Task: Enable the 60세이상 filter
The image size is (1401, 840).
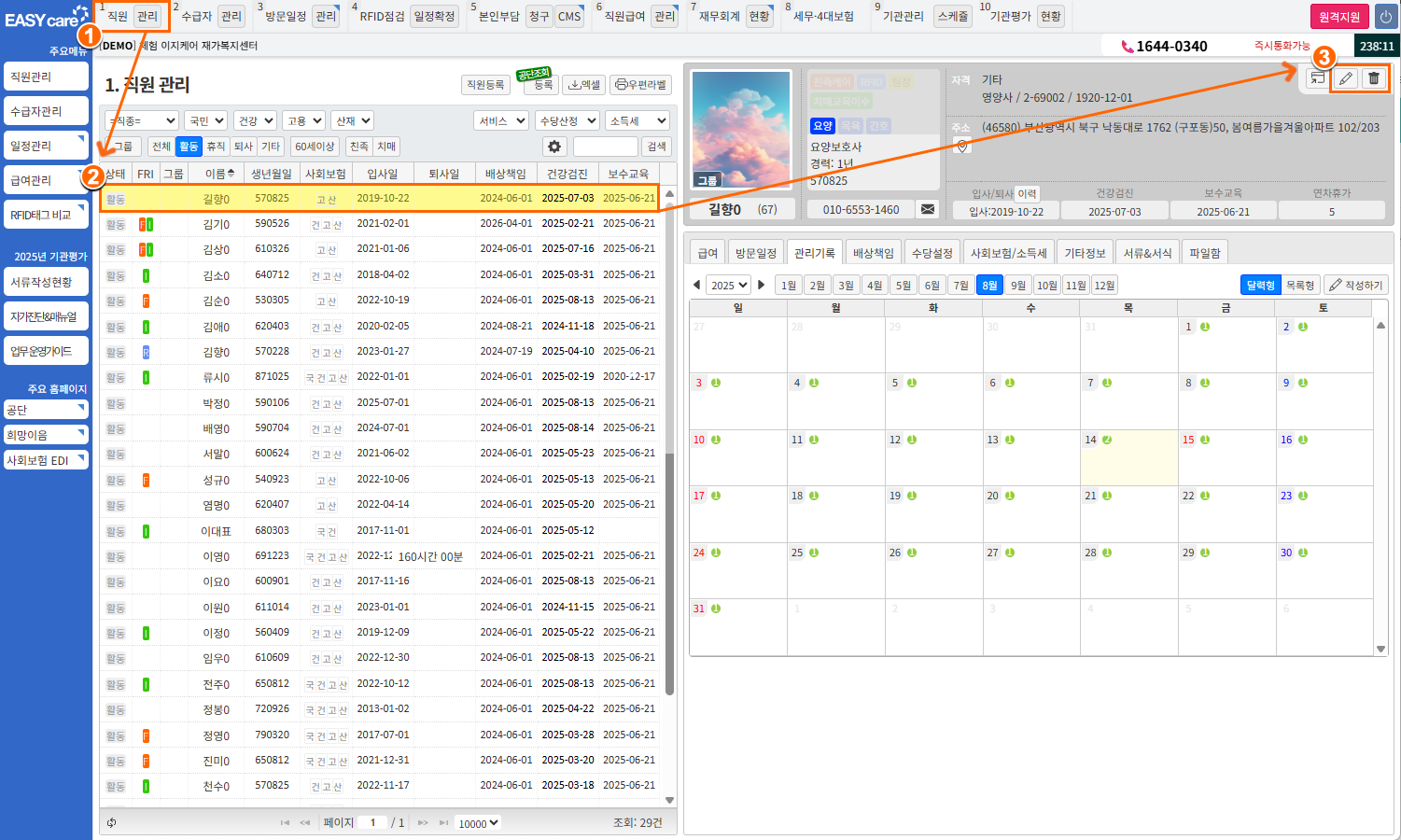Action: [x=315, y=147]
